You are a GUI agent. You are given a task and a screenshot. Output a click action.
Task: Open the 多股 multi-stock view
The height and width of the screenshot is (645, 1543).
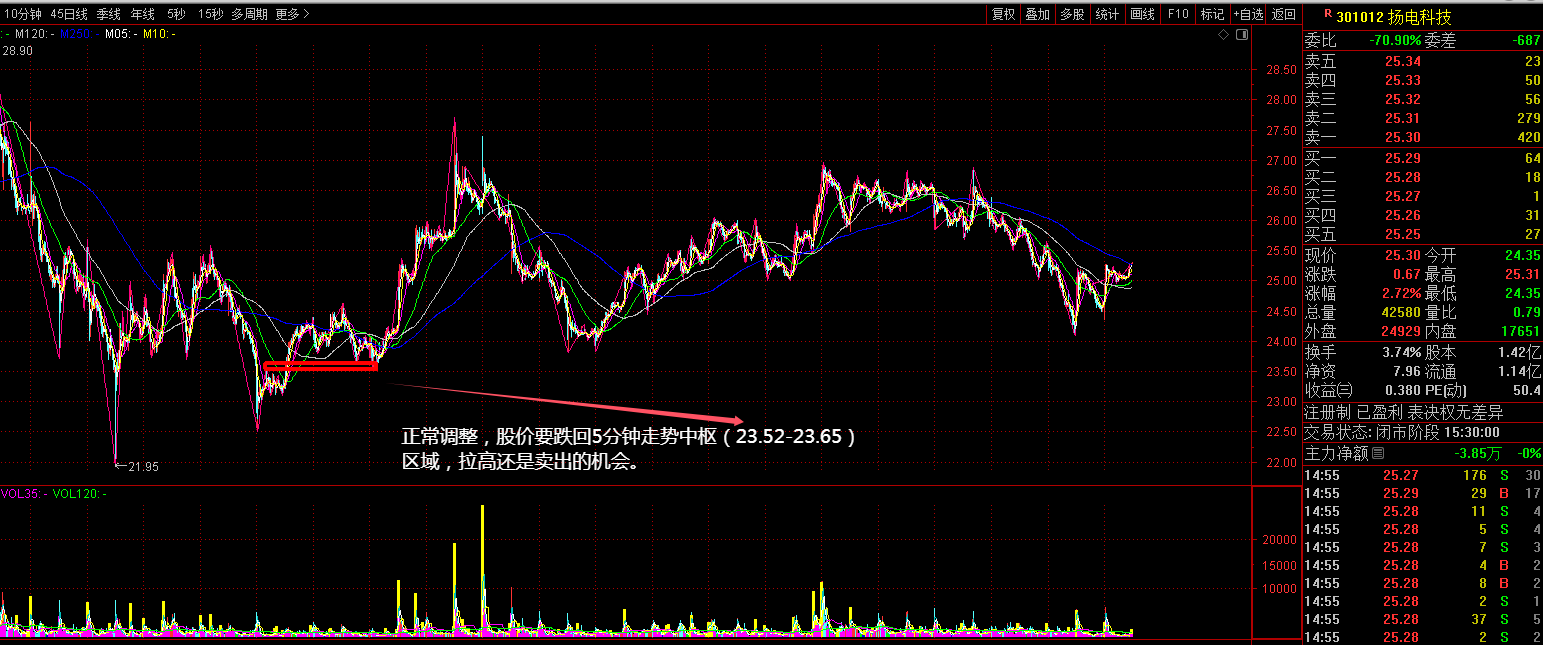click(x=1072, y=14)
